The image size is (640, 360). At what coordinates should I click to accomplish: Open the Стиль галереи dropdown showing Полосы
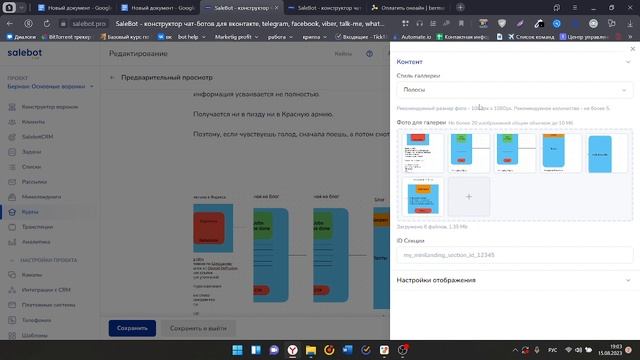coord(515,90)
